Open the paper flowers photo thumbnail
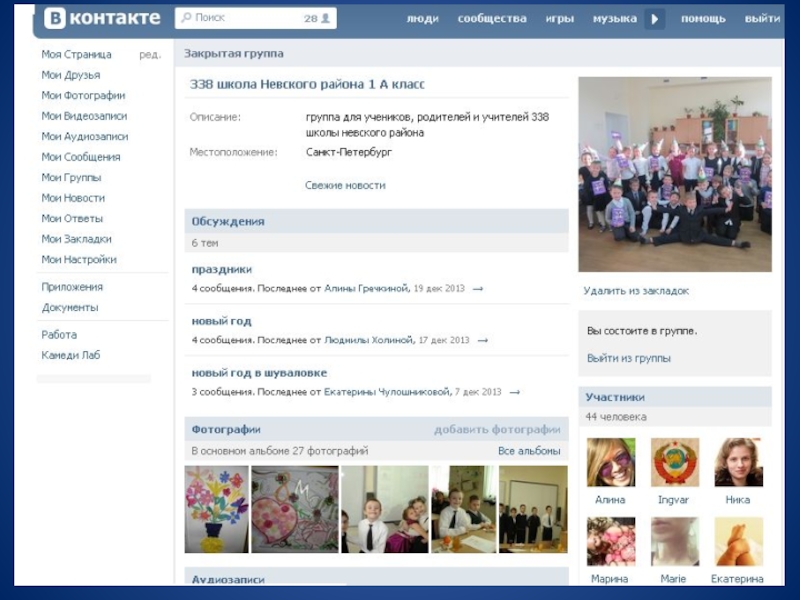 coord(216,509)
